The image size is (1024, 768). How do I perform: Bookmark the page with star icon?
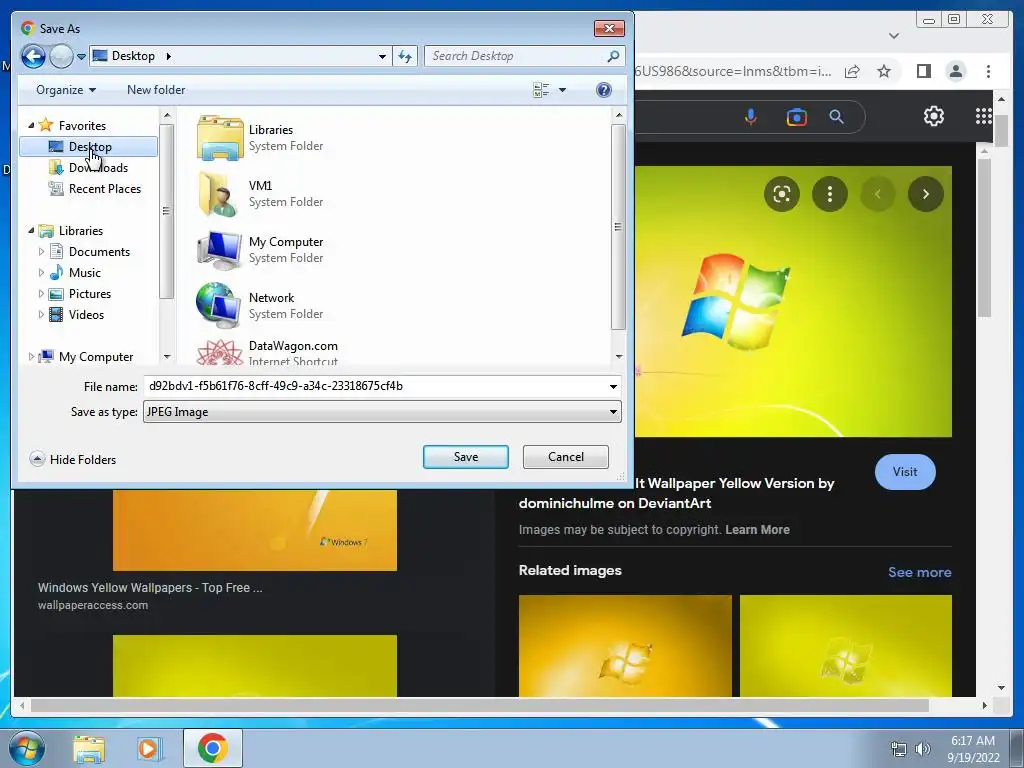[884, 71]
